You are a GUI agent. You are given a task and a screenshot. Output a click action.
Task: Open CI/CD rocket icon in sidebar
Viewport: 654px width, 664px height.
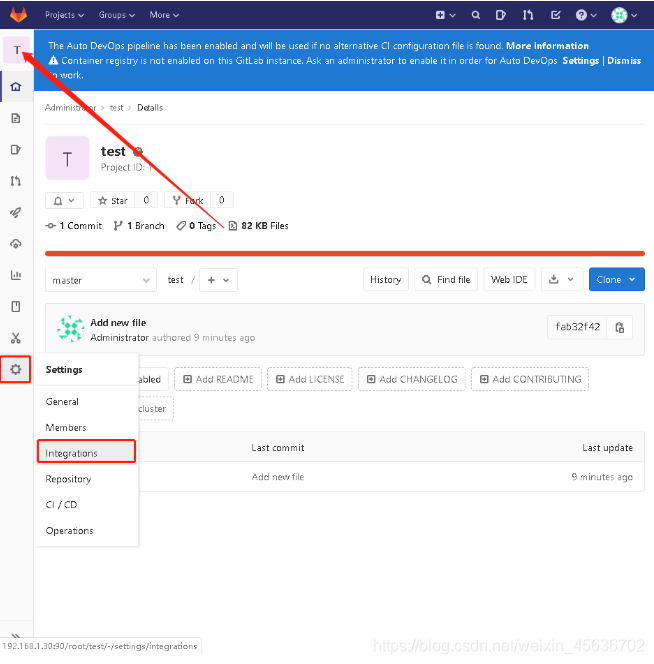(x=16, y=212)
